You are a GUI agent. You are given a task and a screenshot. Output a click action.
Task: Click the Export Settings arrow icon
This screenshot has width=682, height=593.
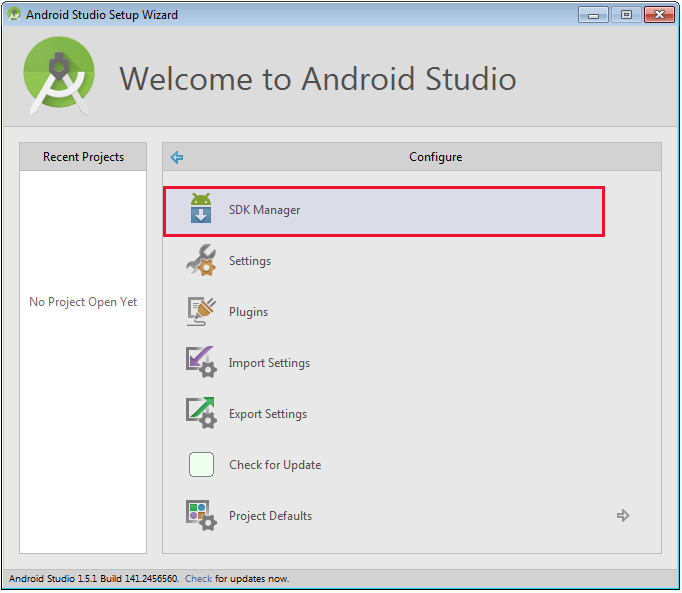tap(201, 413)
